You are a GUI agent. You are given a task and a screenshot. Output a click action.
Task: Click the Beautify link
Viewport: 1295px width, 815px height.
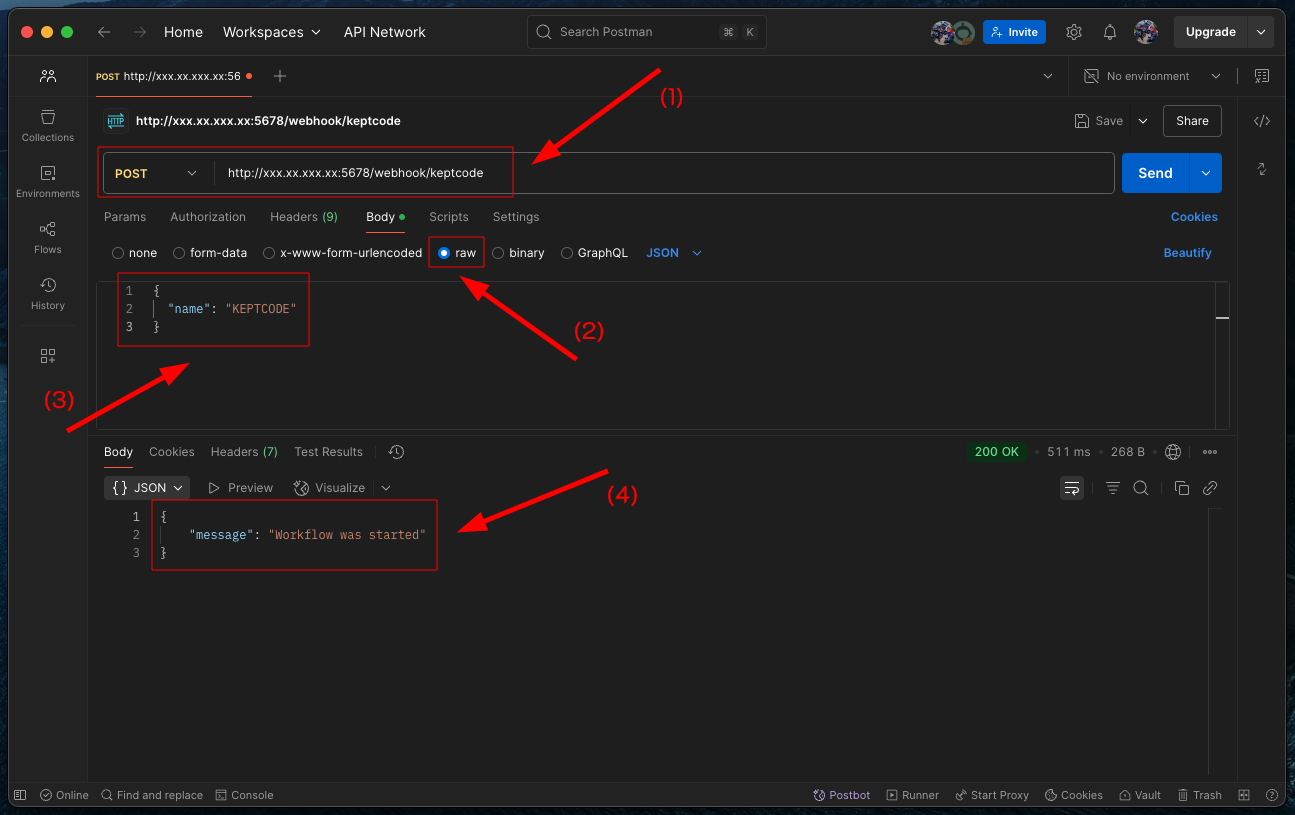[x=1187, y=253]
